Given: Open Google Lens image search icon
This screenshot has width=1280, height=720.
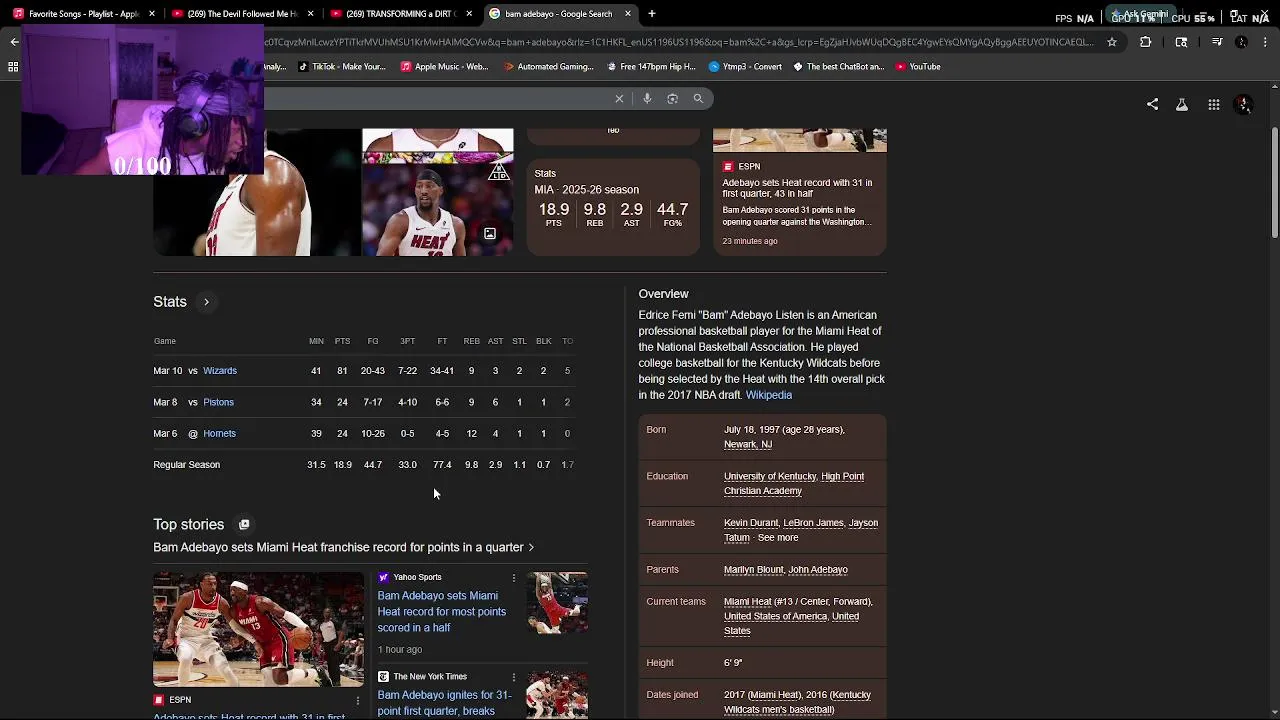Looking at the screenshot, I should tap(673, 98).
